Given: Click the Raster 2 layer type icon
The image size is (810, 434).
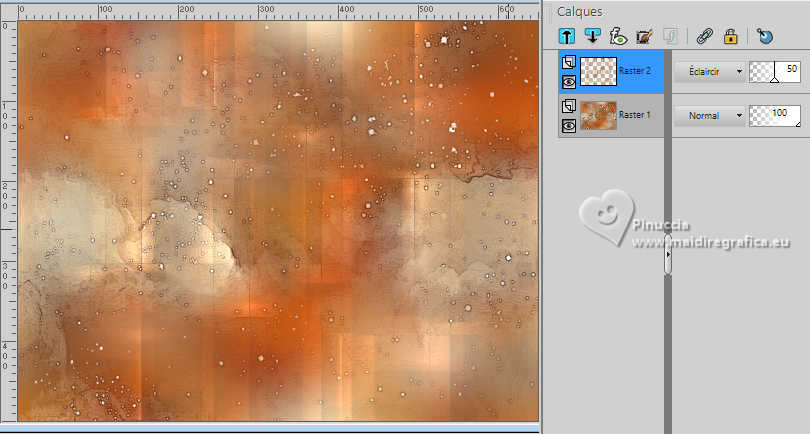Looking at the screenshot, I should pos(569,62).
